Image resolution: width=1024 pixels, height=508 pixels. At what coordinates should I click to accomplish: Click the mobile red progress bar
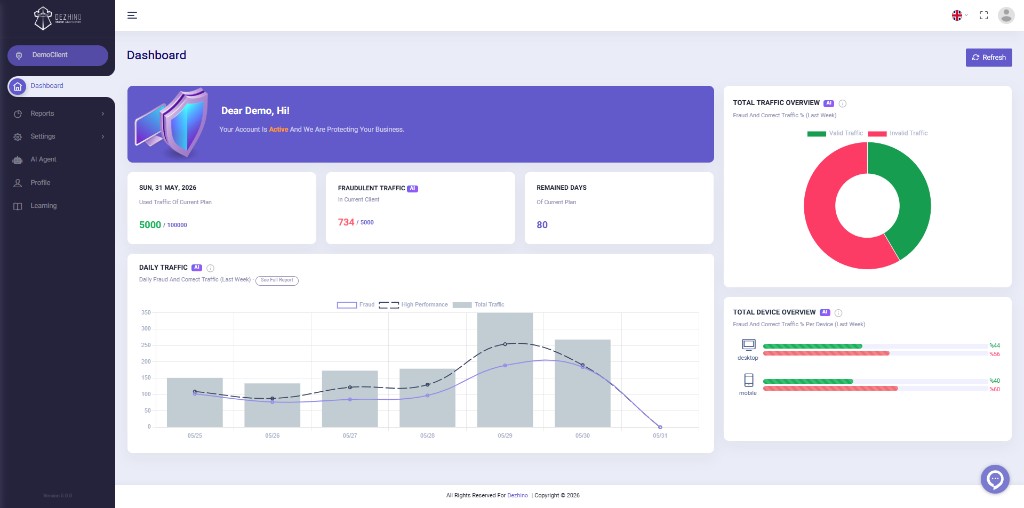pyautogui.click(x=831, y=389)
